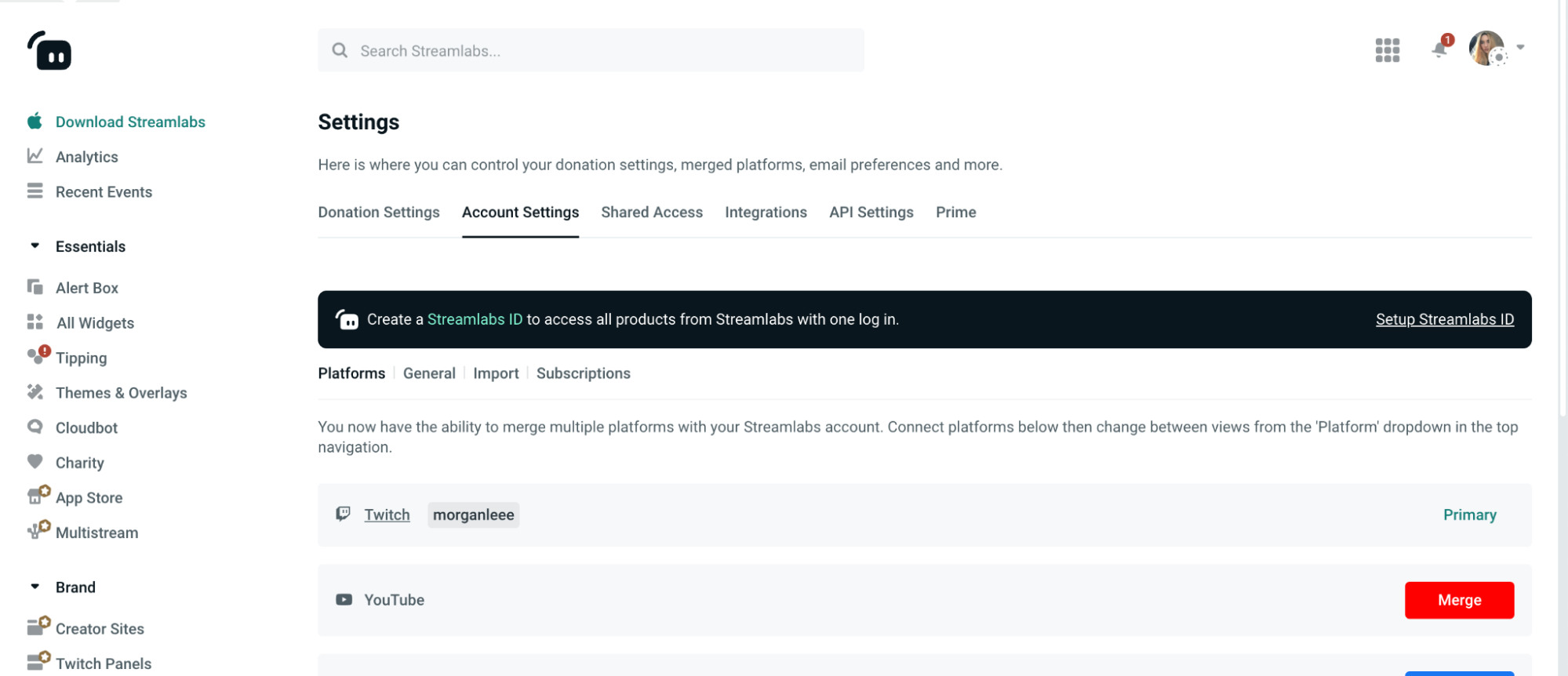The image size is (1568, 676).
Task: Click the Alert Box icon
Action: pos(35,287)
